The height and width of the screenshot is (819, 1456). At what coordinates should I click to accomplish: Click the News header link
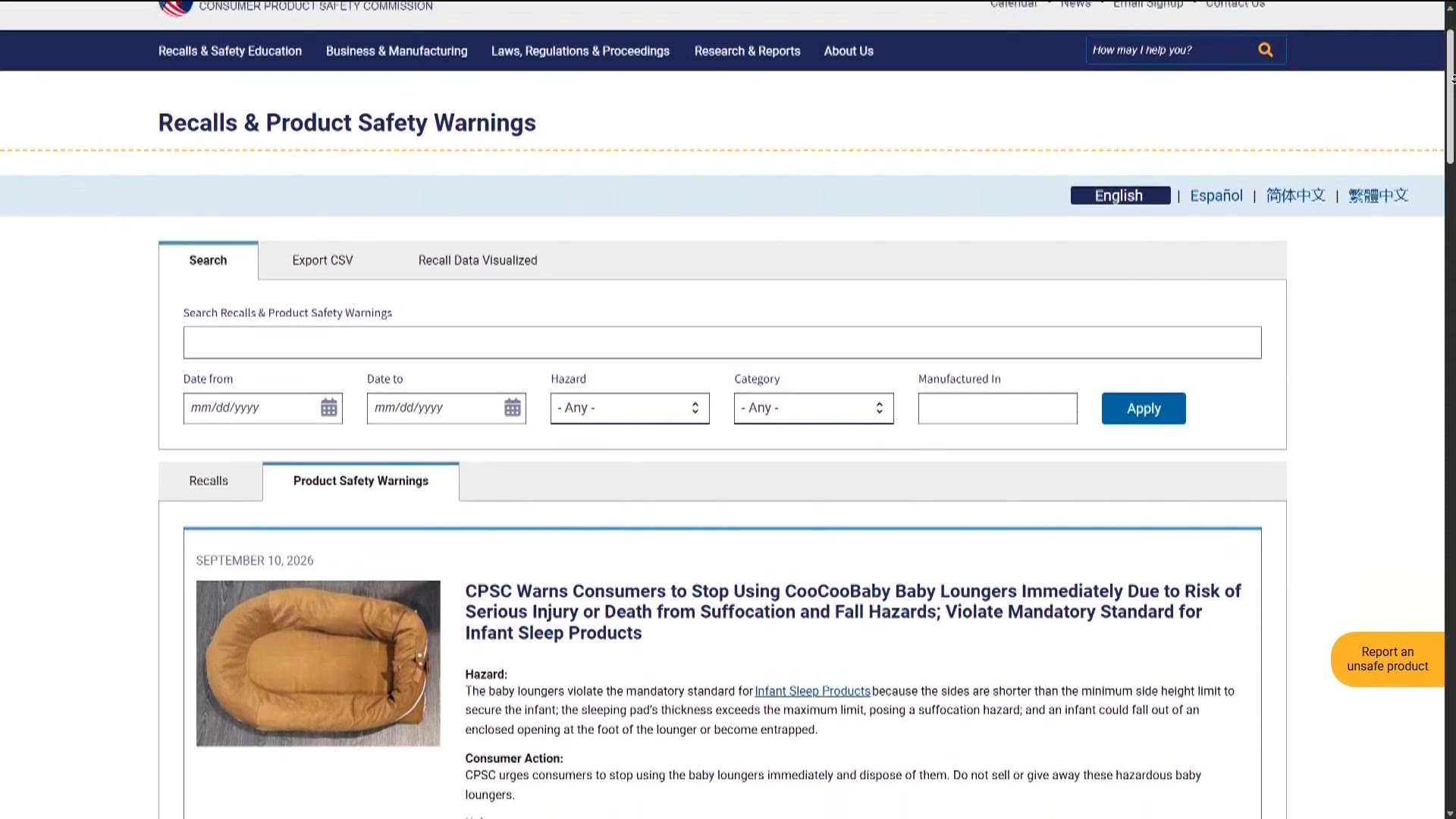click(1075, 5)
